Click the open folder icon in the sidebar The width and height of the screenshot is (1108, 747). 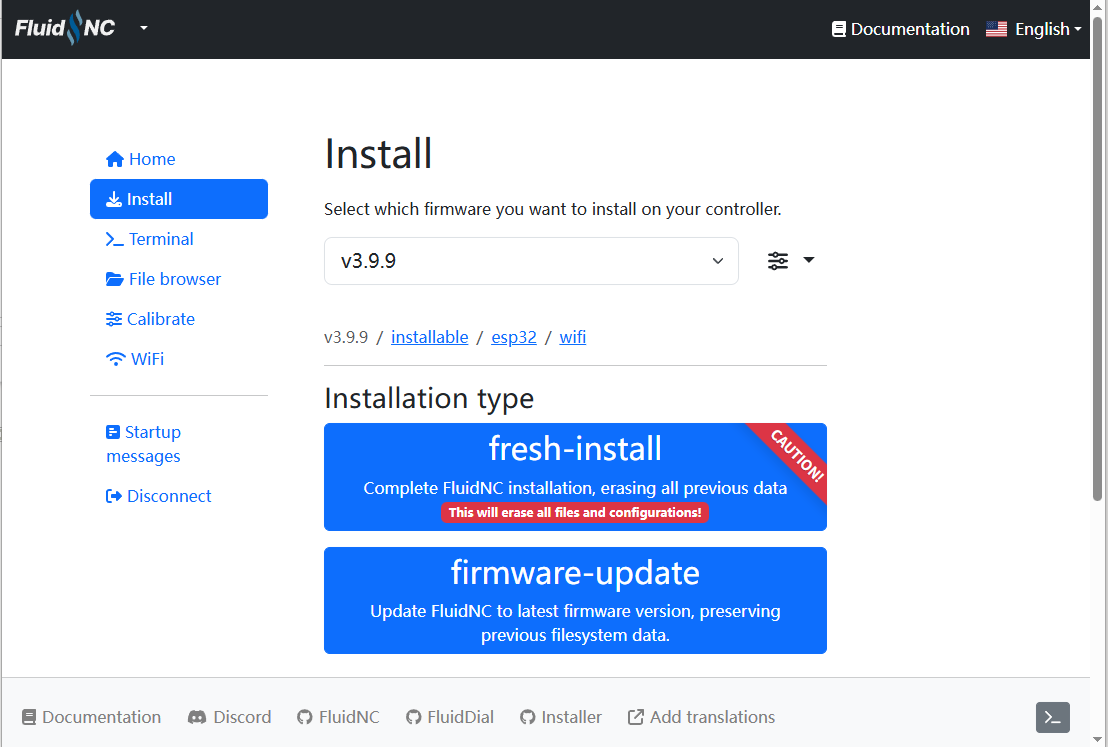[114, 279]
